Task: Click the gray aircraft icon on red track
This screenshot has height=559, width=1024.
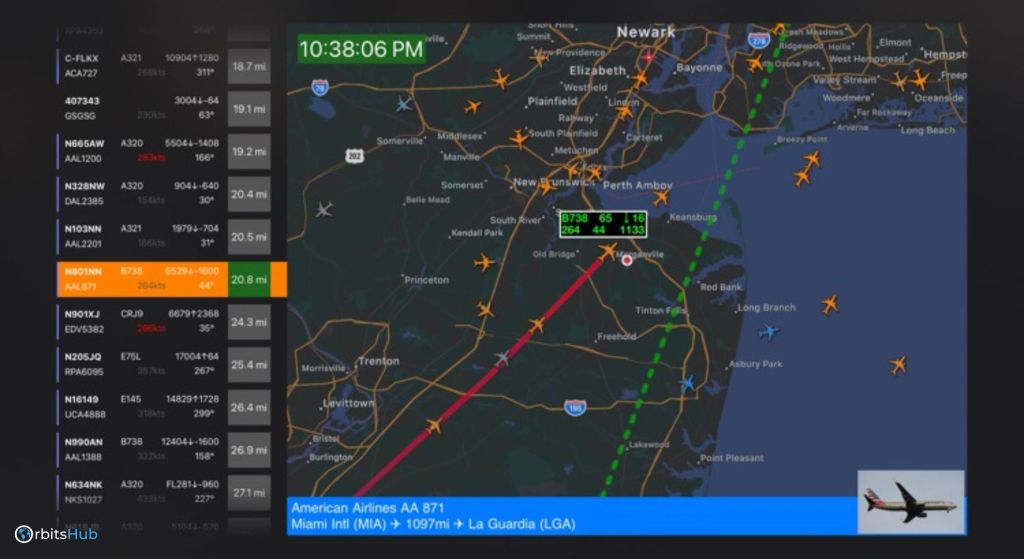Action: click(502, 358)
